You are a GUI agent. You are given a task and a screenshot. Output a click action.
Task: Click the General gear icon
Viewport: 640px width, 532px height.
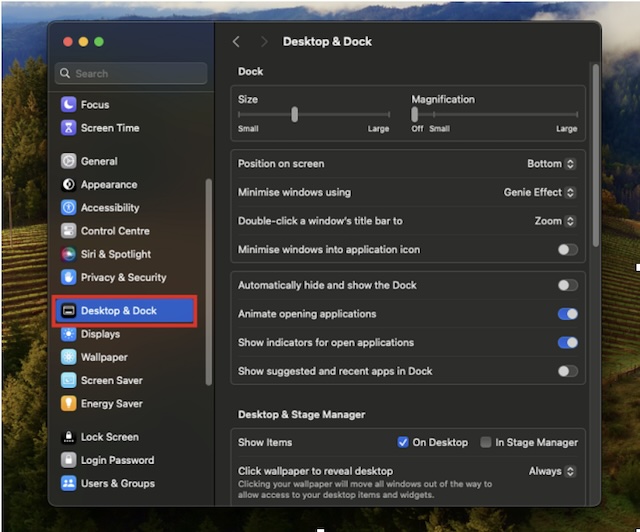tap(68, 161)
